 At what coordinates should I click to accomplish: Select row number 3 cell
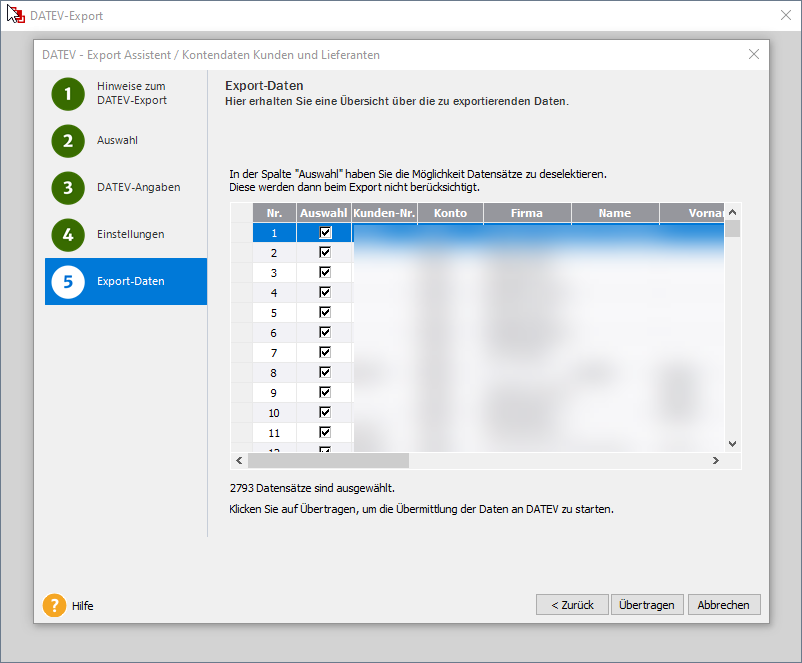pyautogui.click(x=275, y=273)
